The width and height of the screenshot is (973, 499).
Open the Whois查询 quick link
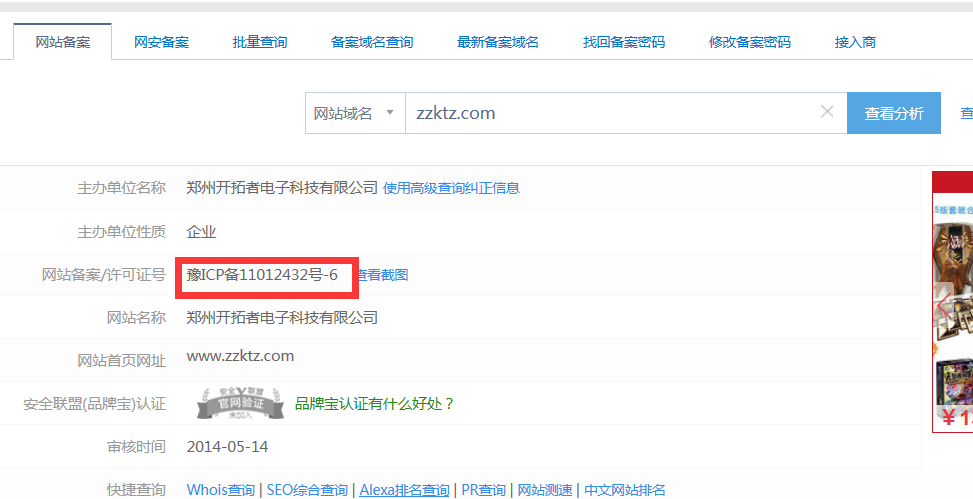(x=220, y=490)
